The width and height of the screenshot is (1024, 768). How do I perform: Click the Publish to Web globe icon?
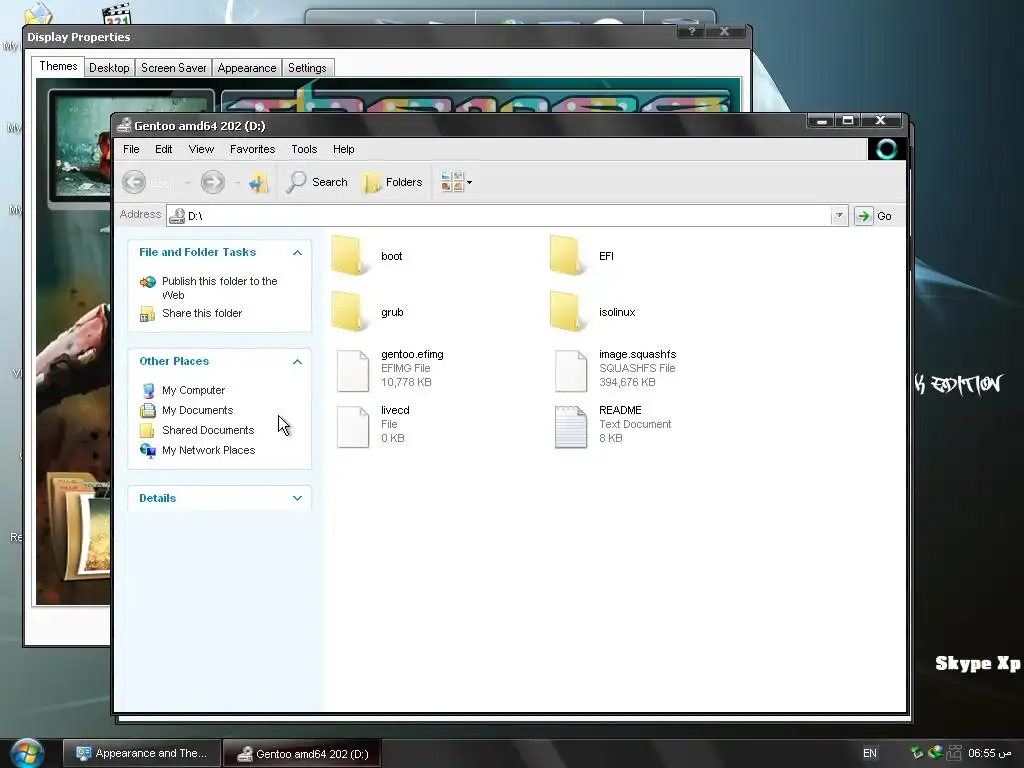point(148,281)
